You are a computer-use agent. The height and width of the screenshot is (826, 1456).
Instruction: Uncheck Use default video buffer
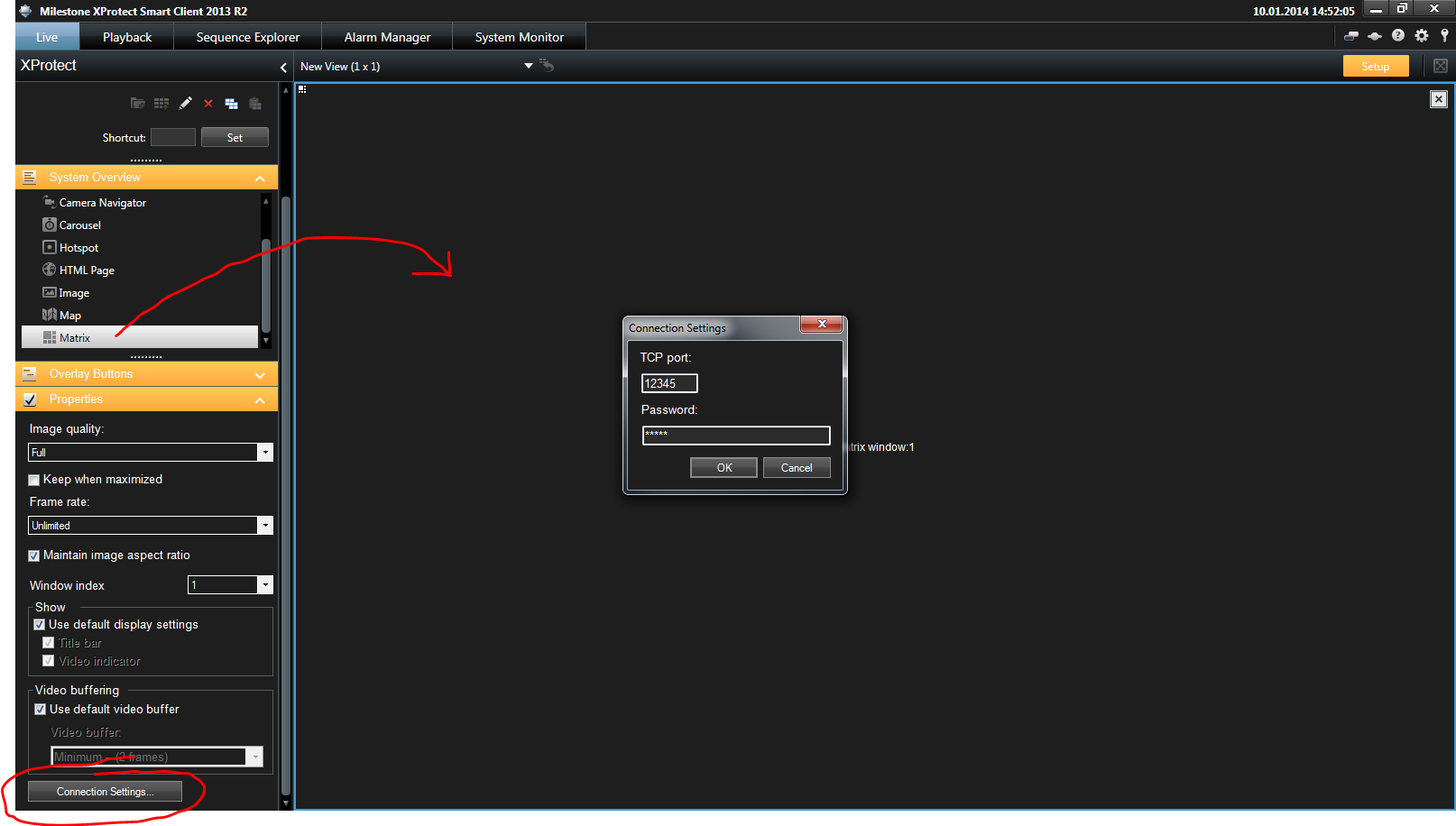click(41, 709)
